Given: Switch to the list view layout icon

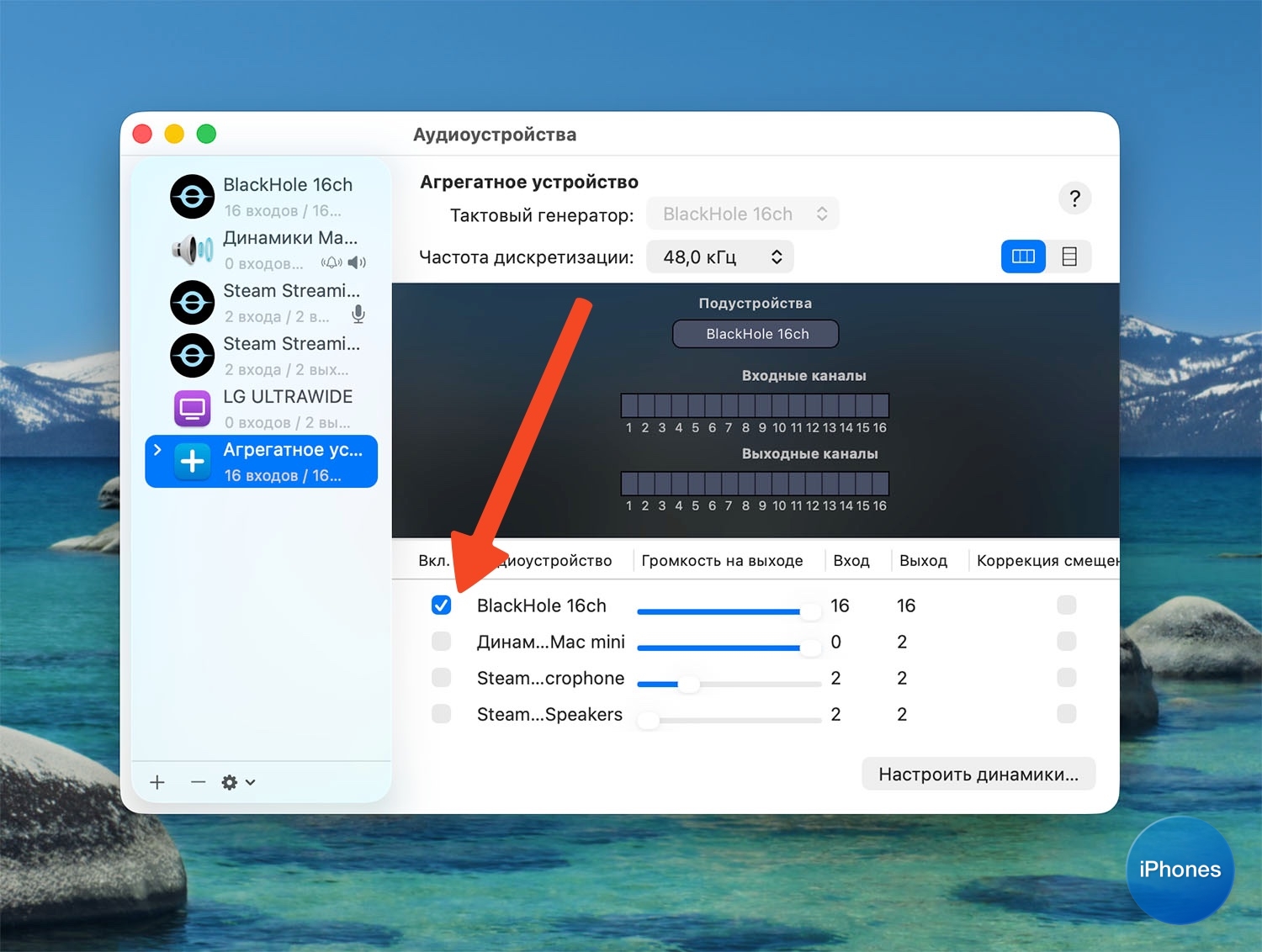Looking at the screenshot, I should [x=1069, y=257].
